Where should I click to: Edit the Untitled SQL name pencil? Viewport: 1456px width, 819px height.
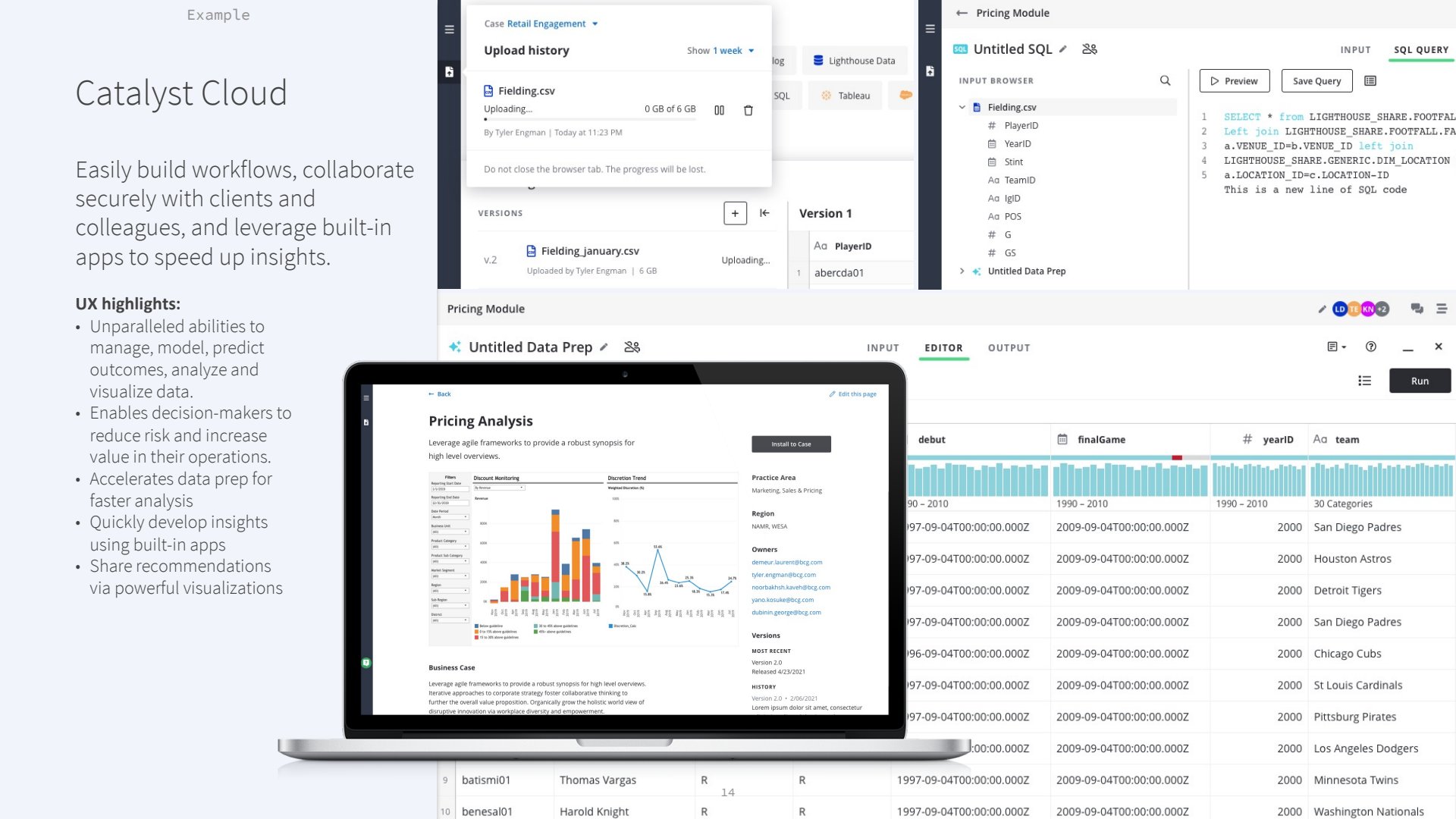(x=1063, y=49)
